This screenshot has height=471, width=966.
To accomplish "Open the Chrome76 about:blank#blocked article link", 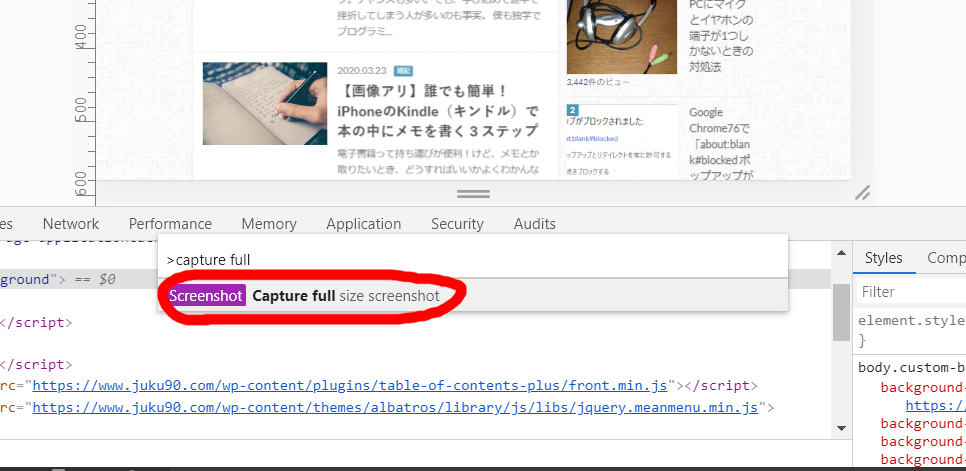I will tap(721, 145).
